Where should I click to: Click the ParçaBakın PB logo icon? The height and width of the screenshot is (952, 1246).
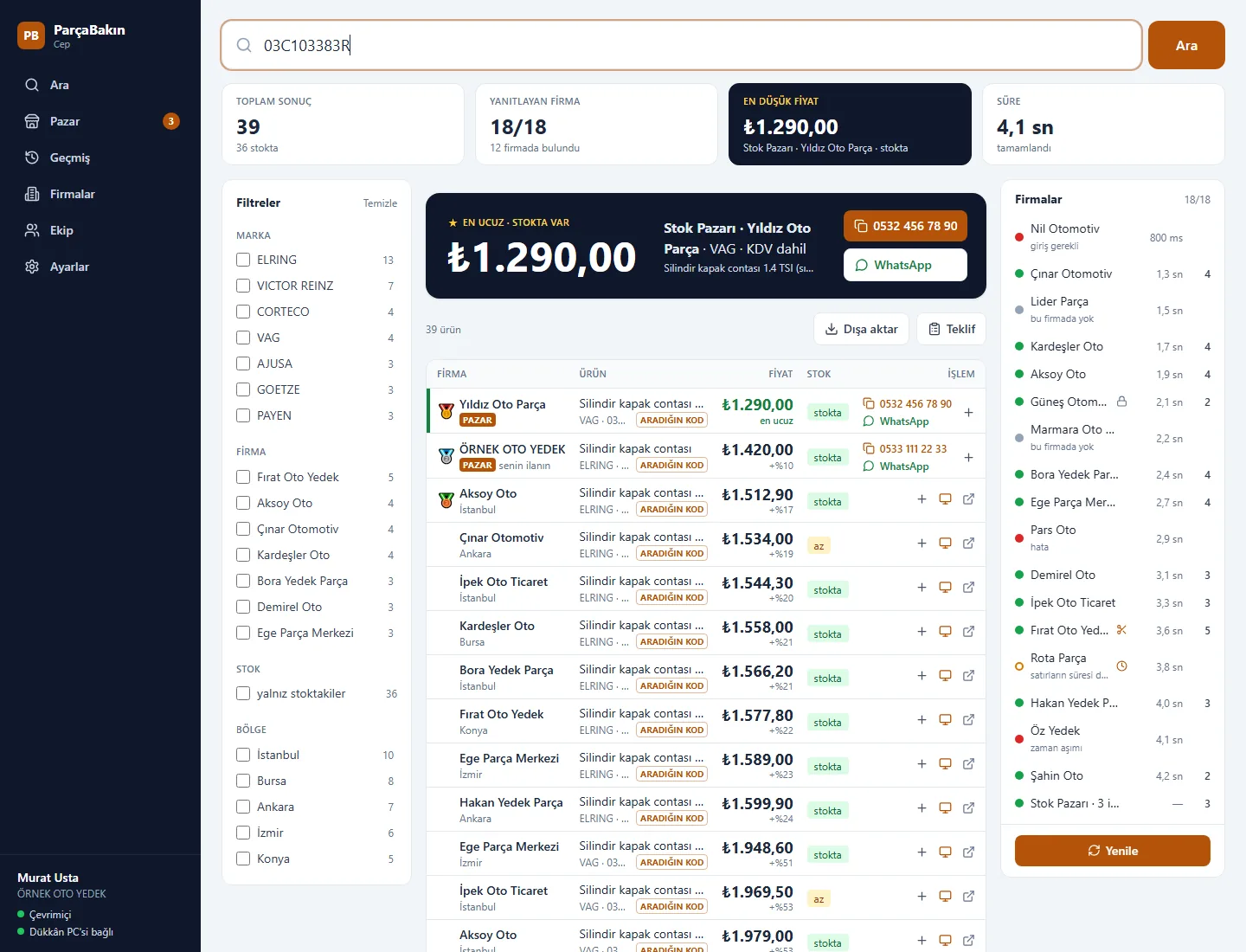coord(31,35)
